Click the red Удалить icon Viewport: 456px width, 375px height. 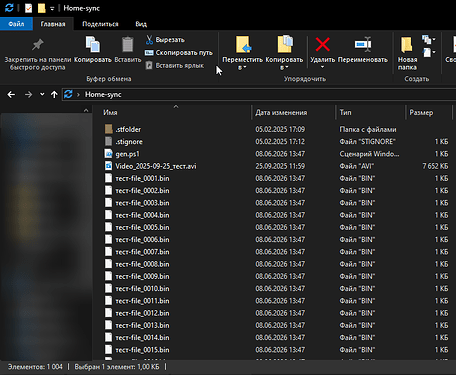322,44
